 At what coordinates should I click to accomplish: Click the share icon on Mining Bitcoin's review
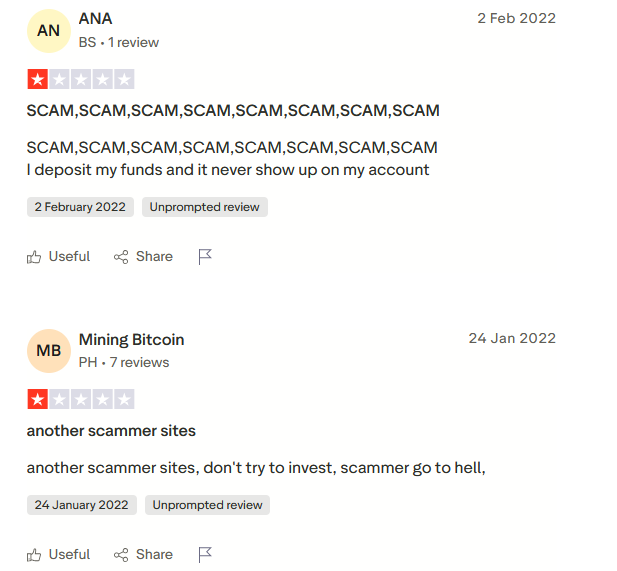click(x=121, y=555)
